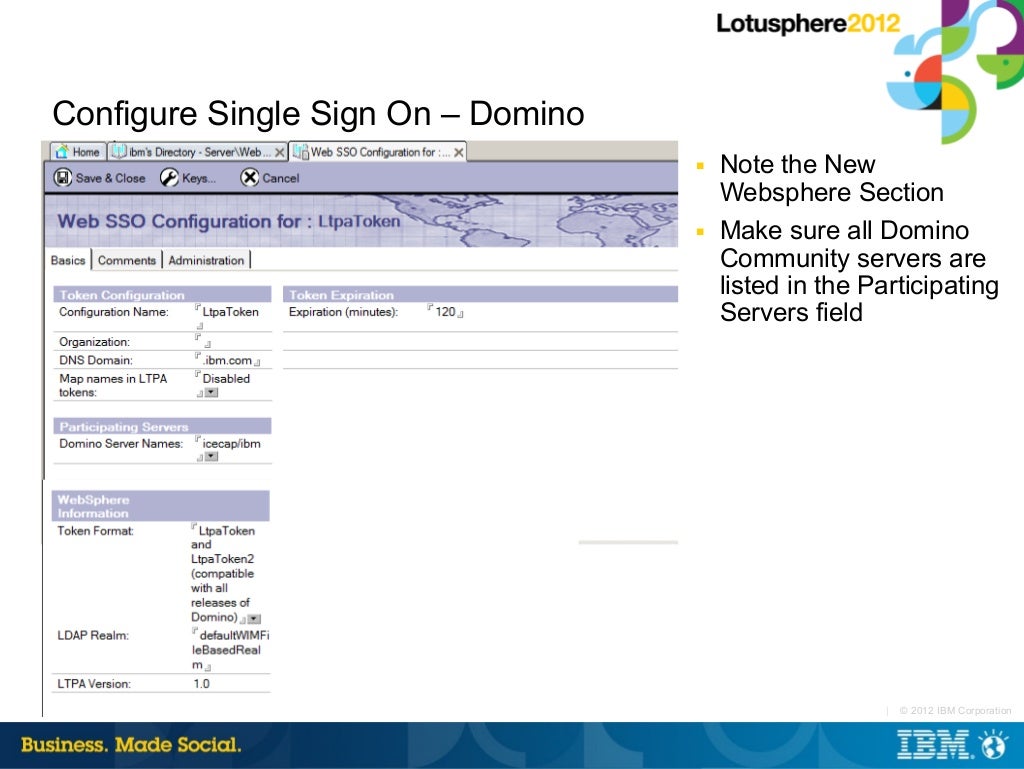
Task: Click the ibm's Directory tab book icon
Action: point(118,152)
